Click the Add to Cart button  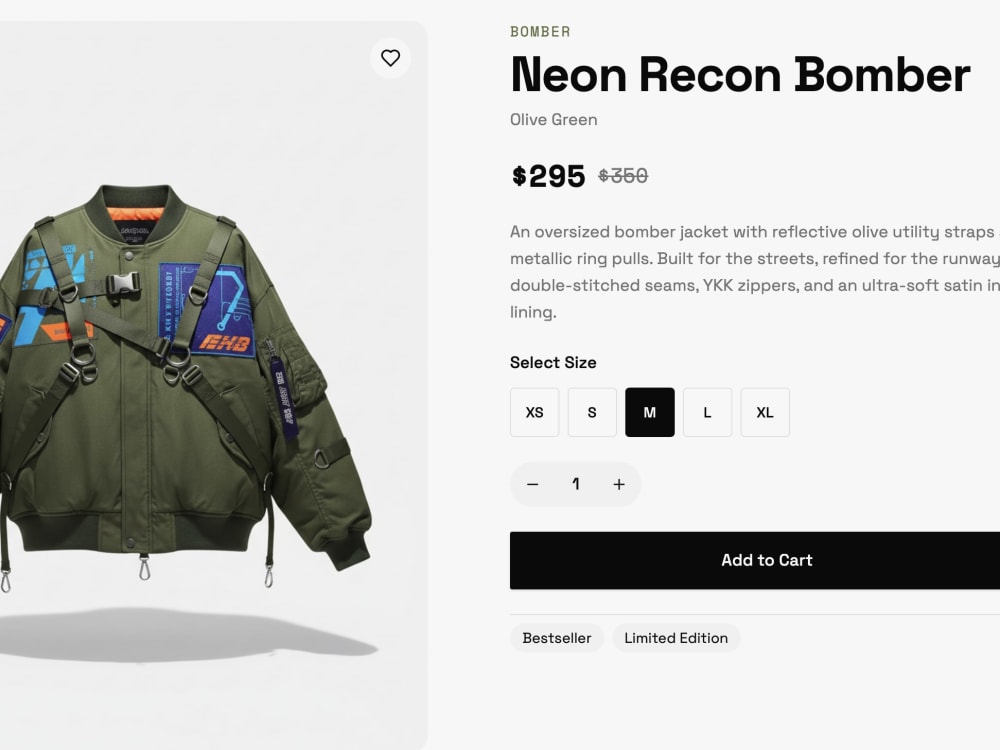click(x=755, y=560)
